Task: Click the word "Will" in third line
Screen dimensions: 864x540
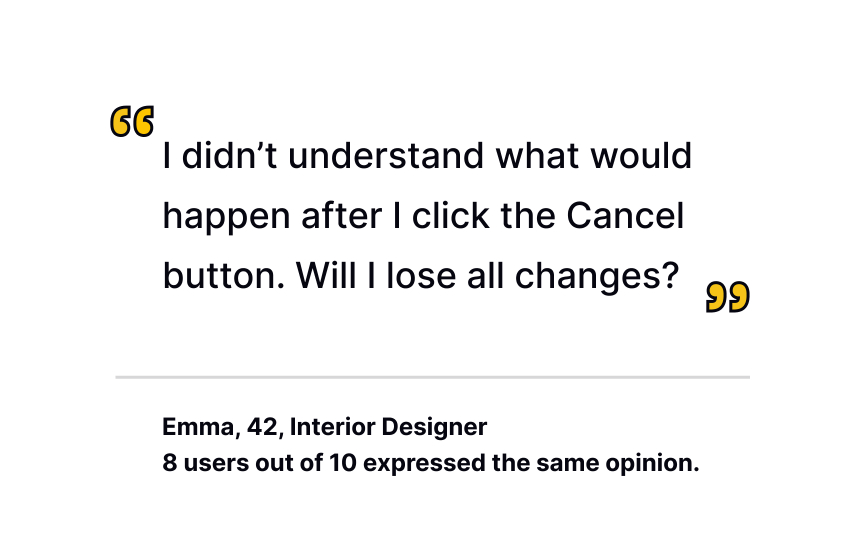Action: click(x=326, y=276)
